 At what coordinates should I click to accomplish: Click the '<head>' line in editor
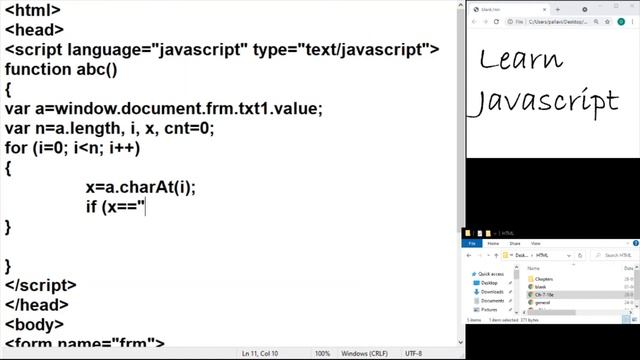(x=34, y=30)
